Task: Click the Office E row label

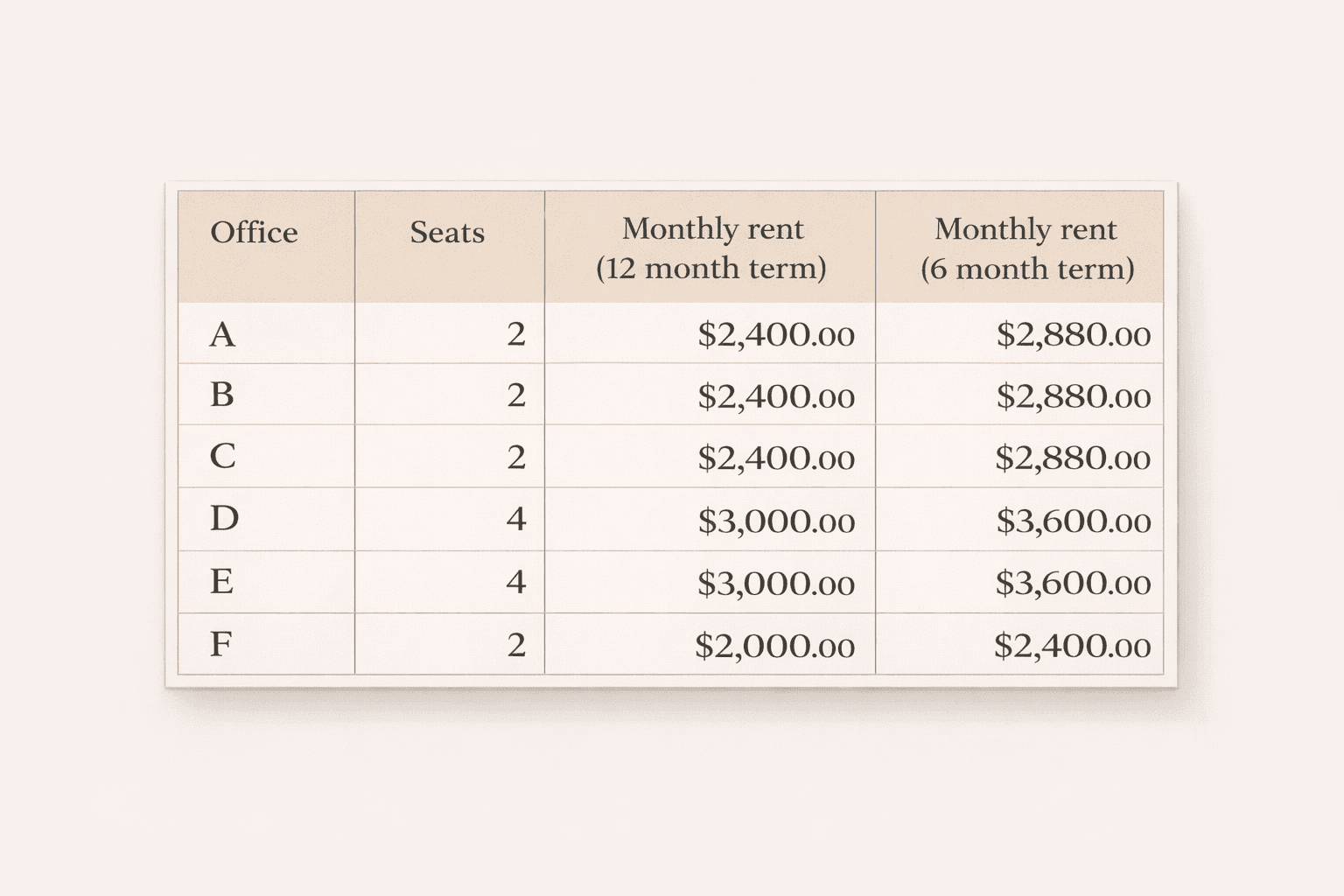Action: (222, 581)
